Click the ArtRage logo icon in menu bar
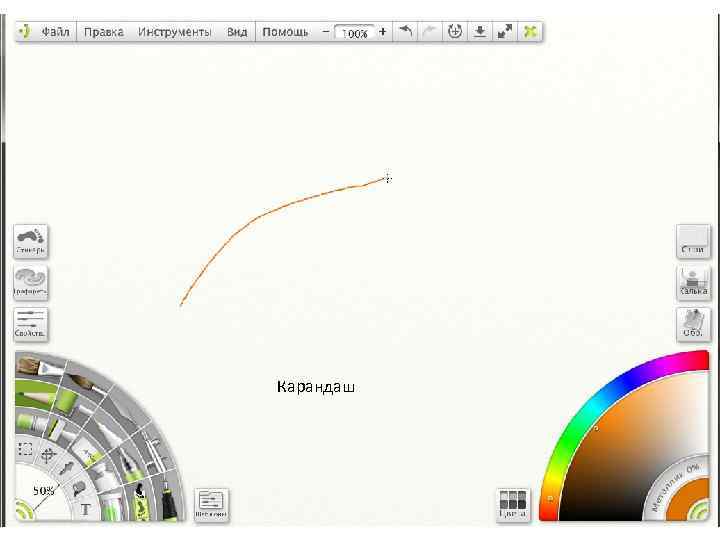The width and height of the screenshot is (720, 540). point(24,32)
